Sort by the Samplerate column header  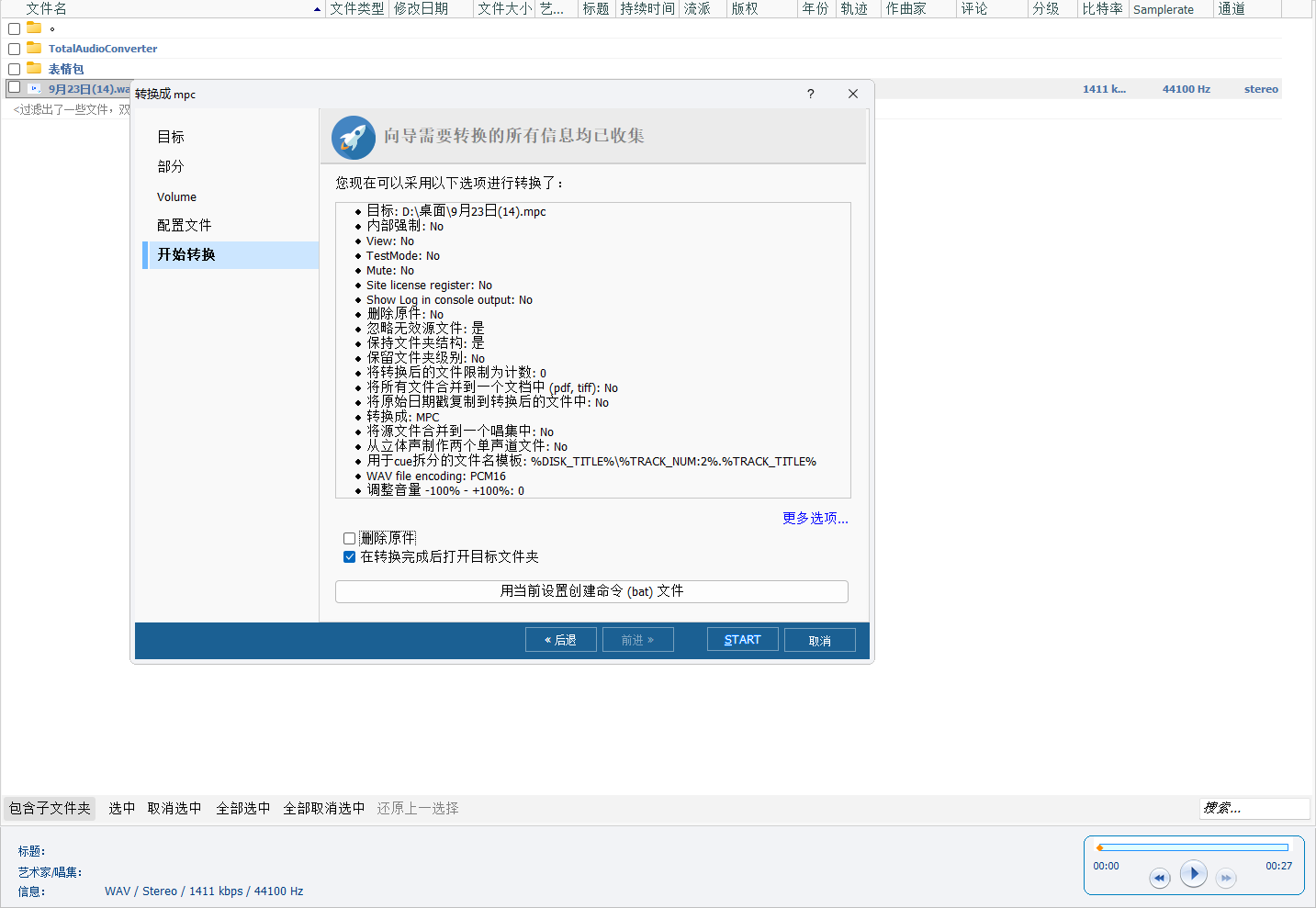click(1171, 8)
